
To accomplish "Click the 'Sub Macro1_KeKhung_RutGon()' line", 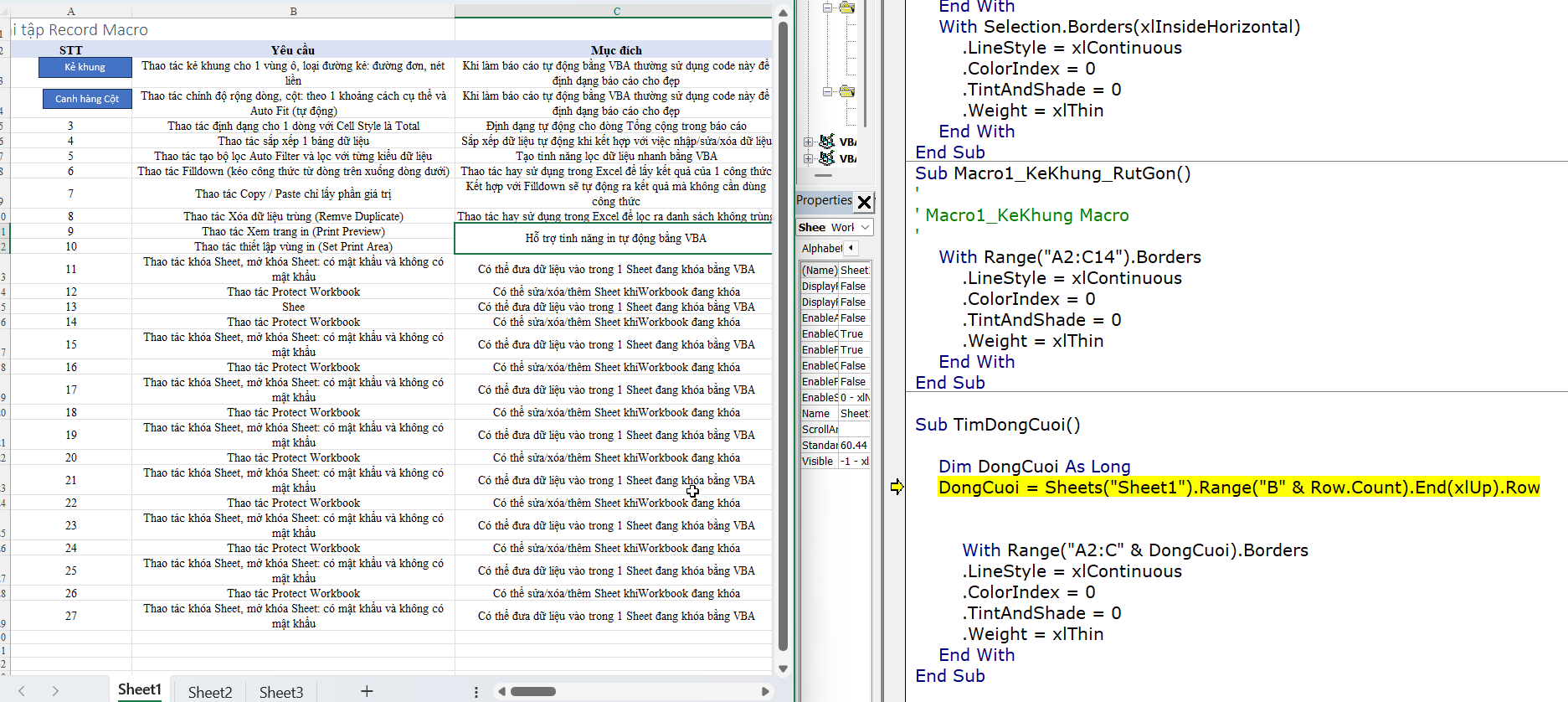I will click(x=1053, y=173).
